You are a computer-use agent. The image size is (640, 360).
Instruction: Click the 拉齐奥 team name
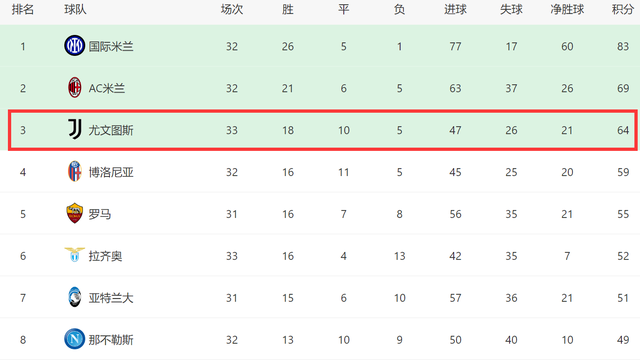coord(105,256)
